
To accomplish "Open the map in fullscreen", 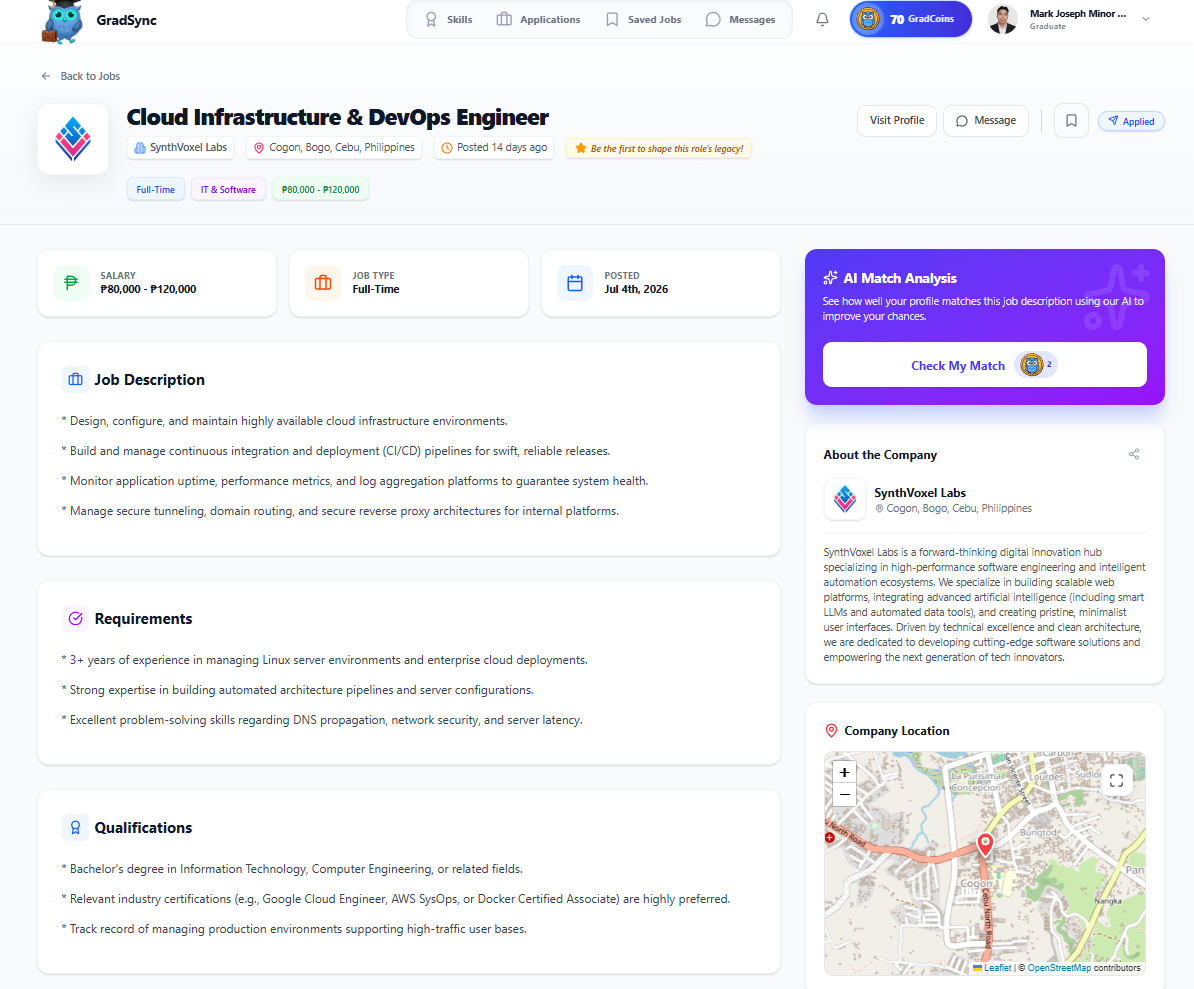I will click(1116, 780).
